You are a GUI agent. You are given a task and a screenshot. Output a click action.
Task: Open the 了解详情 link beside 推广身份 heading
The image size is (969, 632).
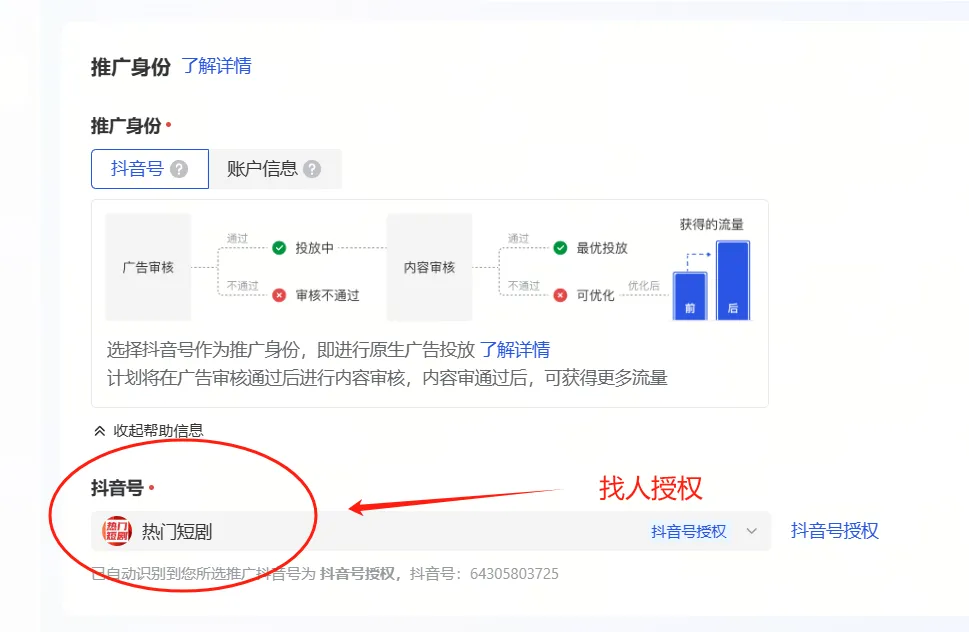[x=216, y=65]
